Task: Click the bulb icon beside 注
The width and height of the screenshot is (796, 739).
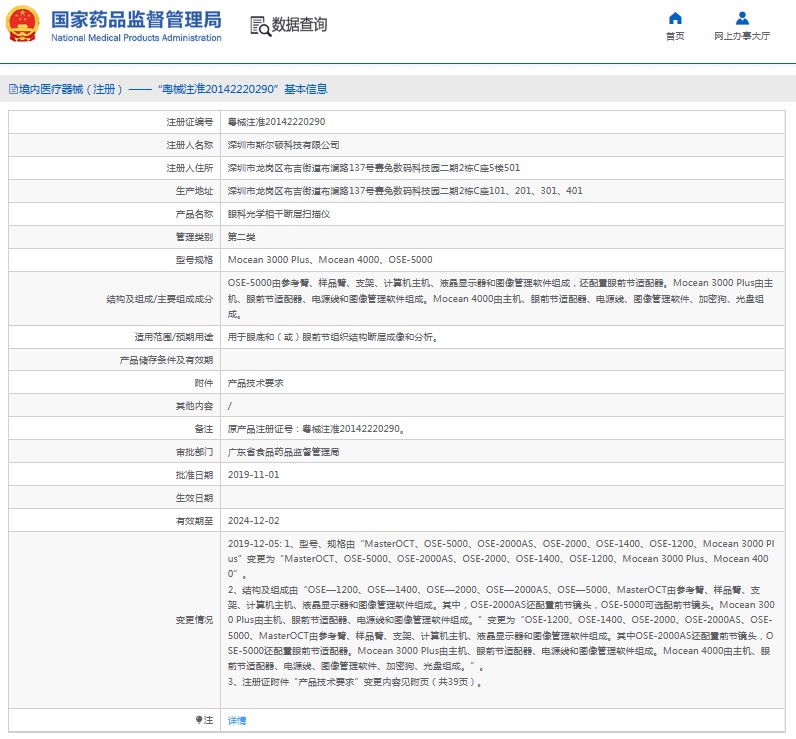Action: pos(197,720)
